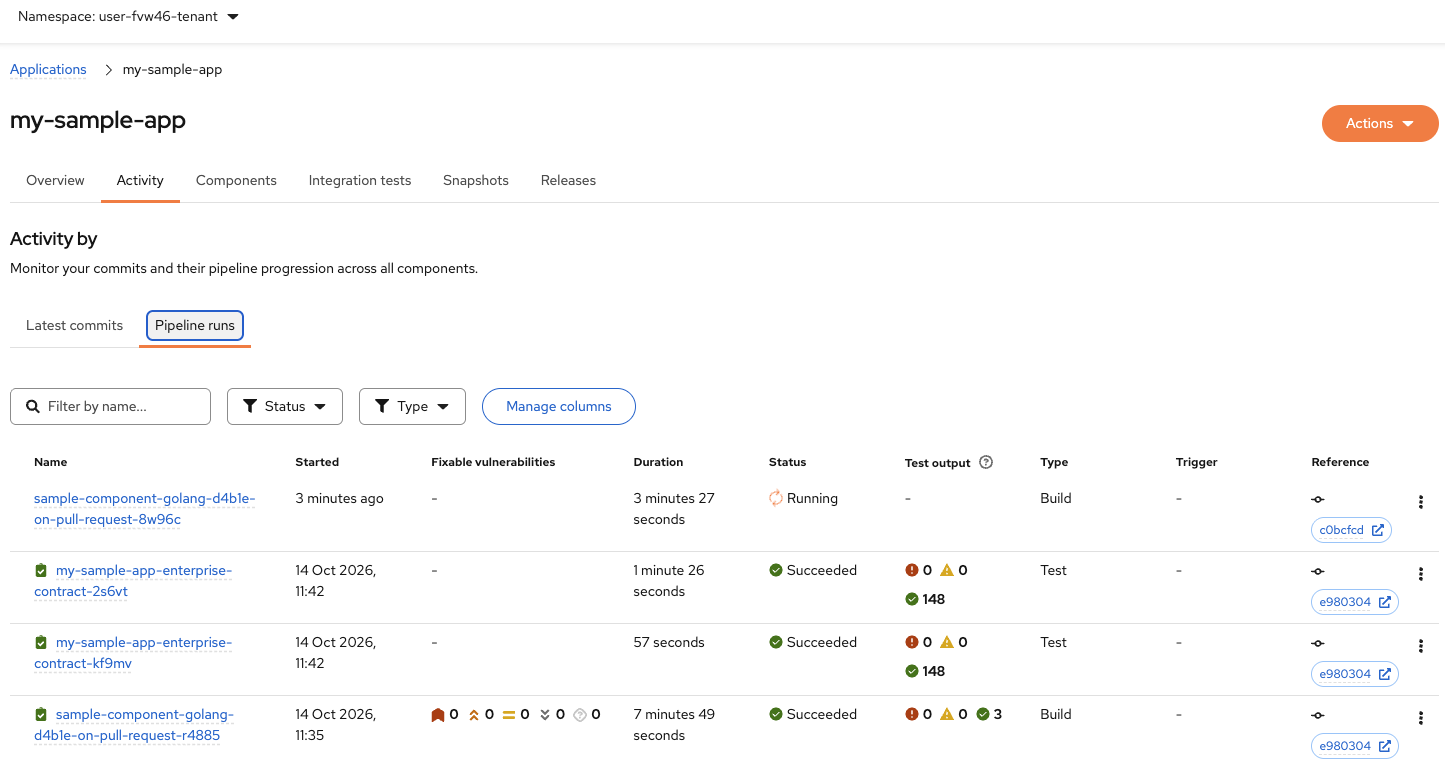Viewport: 1445px width, 766px height.
Task: Click commit icon above c0bcfcd reference
Action: [x=1318, y=499]
